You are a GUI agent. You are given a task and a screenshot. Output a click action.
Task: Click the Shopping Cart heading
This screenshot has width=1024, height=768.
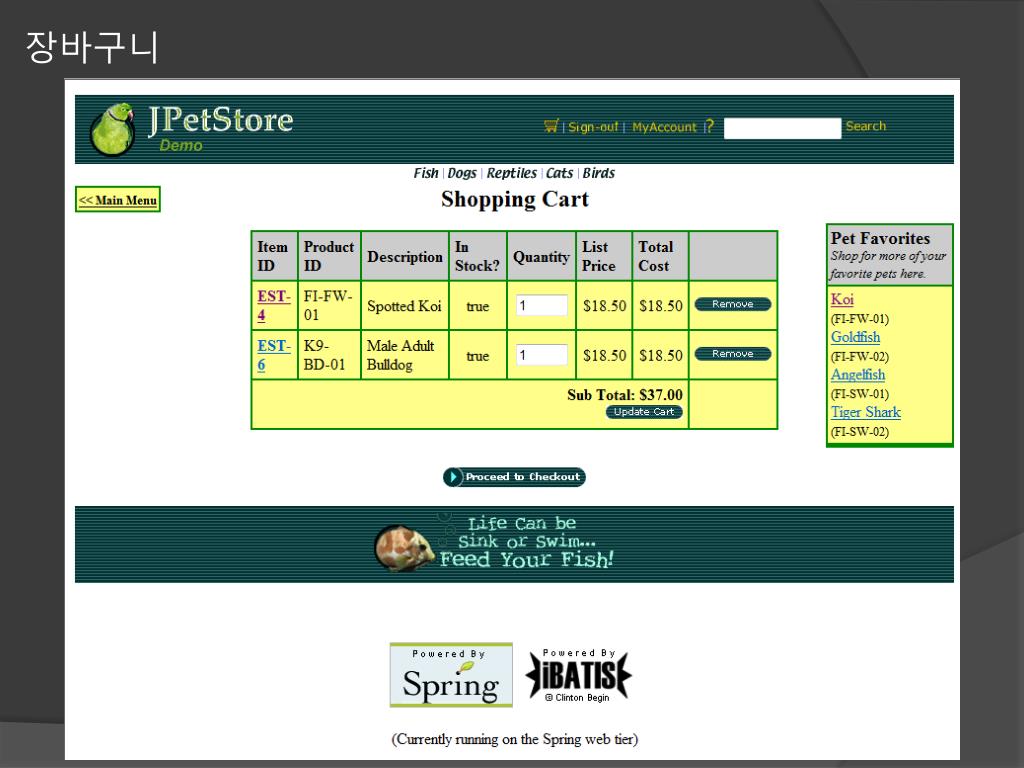coord(515,199)
